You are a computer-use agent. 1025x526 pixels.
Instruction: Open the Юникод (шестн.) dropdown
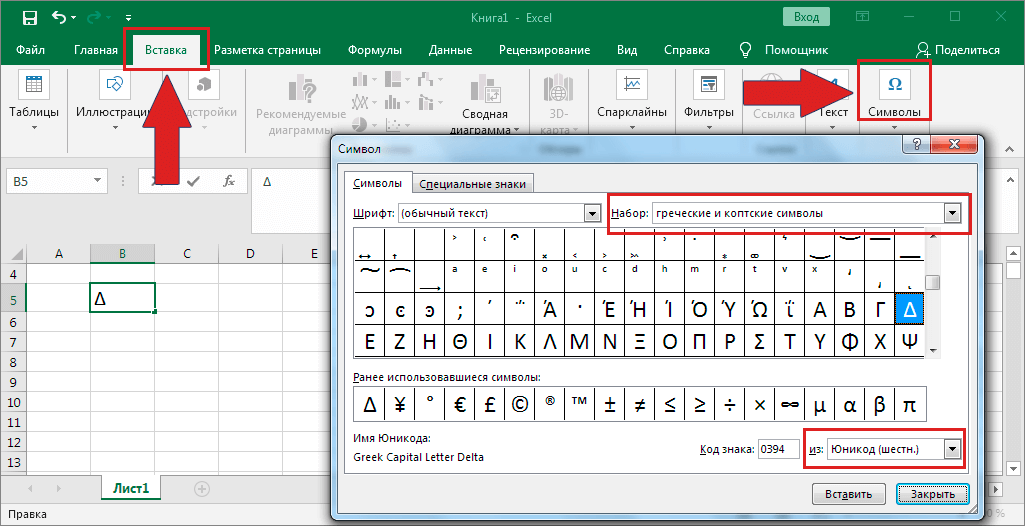tap(952, 449)
